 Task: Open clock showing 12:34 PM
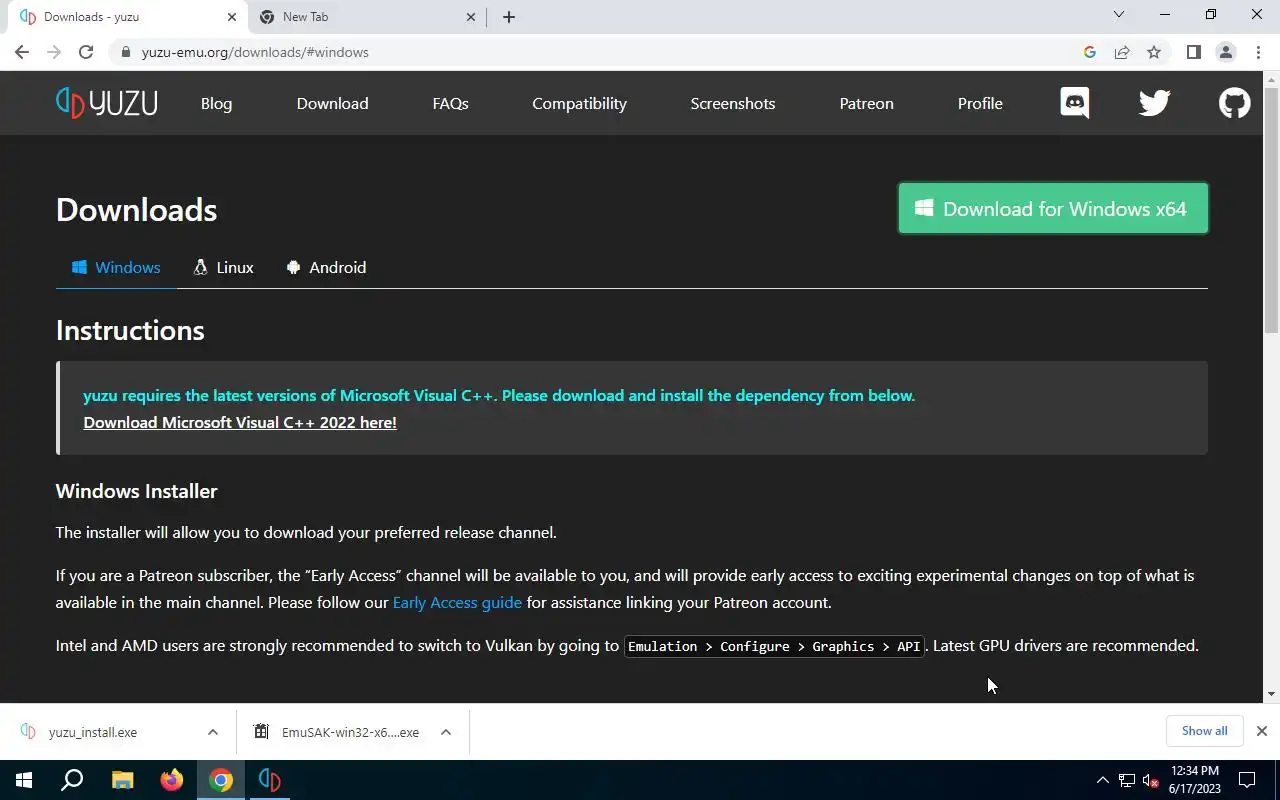coord(1194,780)
